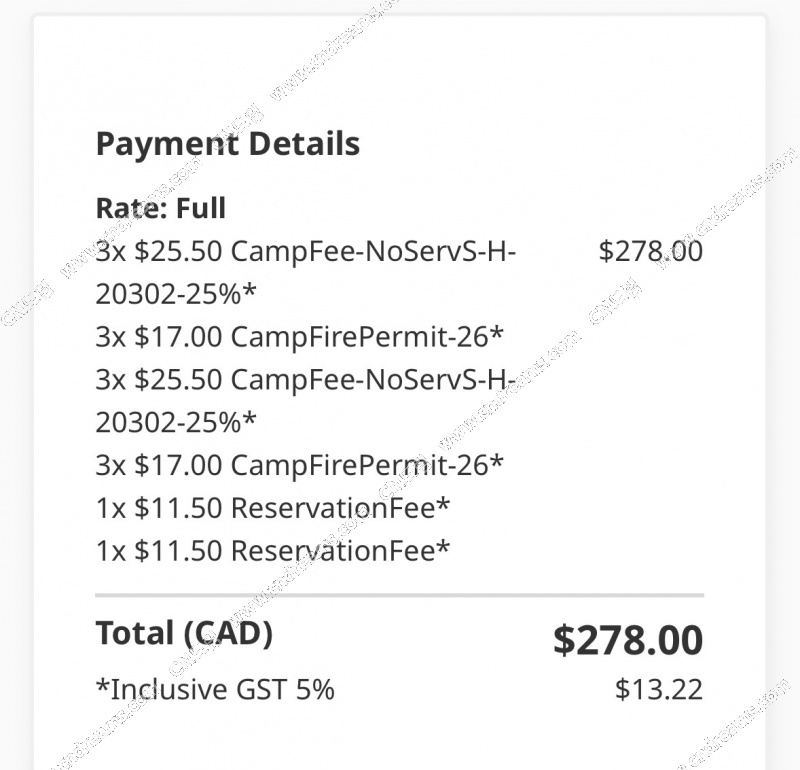This screenshot has width=800, height=770.
Task: Click the Payment Details heading
Action: [x=228, y=143]
